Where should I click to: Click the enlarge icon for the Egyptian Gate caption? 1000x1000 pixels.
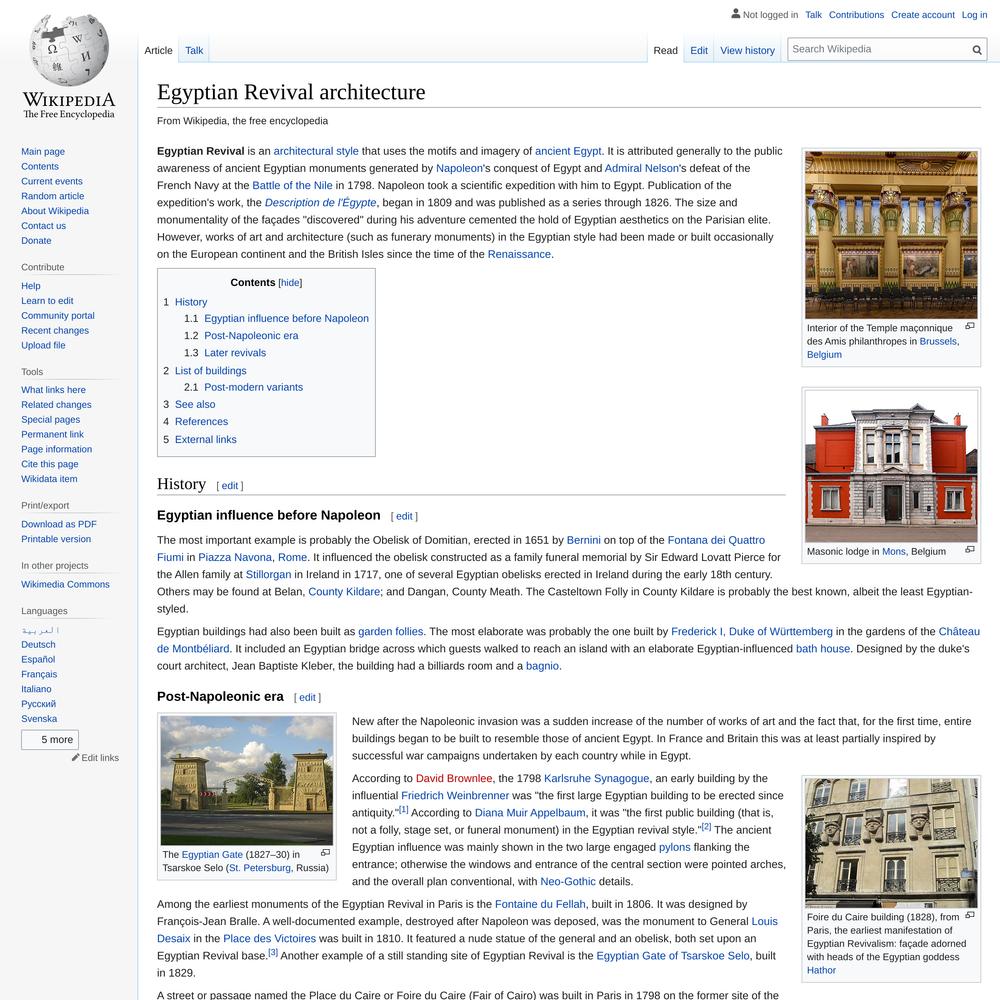(325, 853)
